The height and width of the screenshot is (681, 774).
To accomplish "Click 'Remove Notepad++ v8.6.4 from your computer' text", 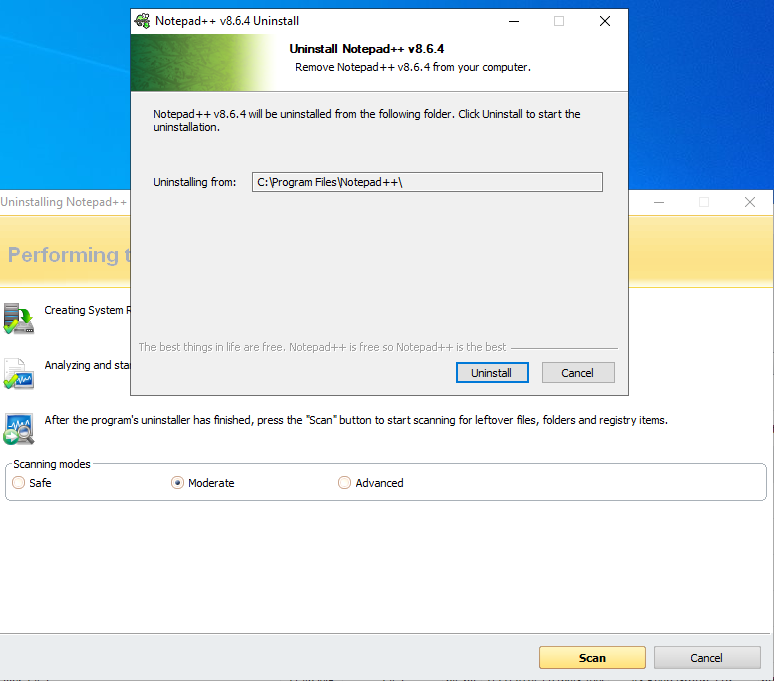I will [413, 67].
